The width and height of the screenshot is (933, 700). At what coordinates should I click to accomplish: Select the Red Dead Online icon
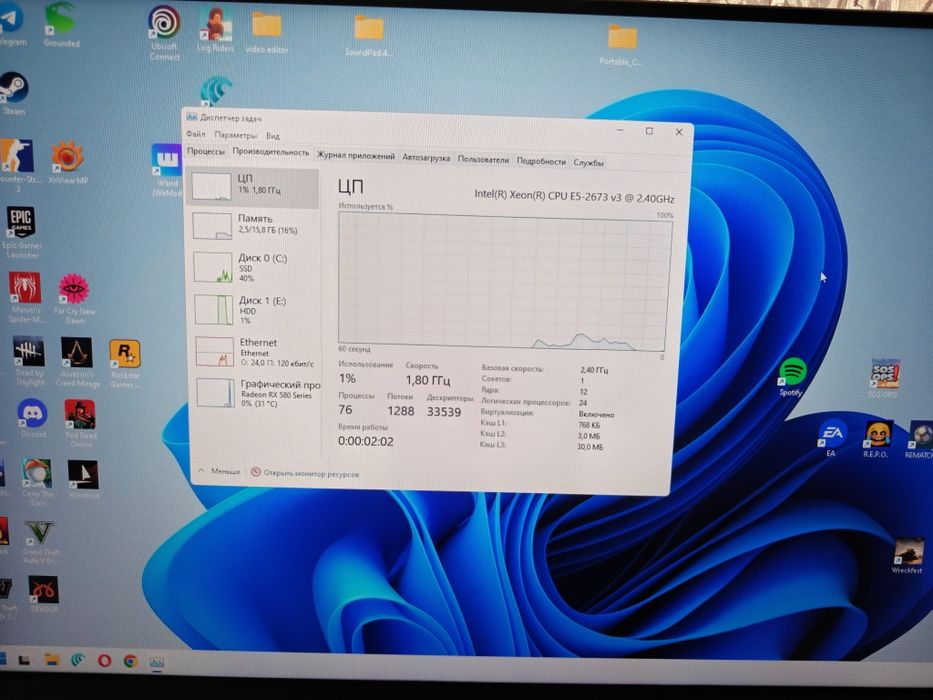coord(80,423)
